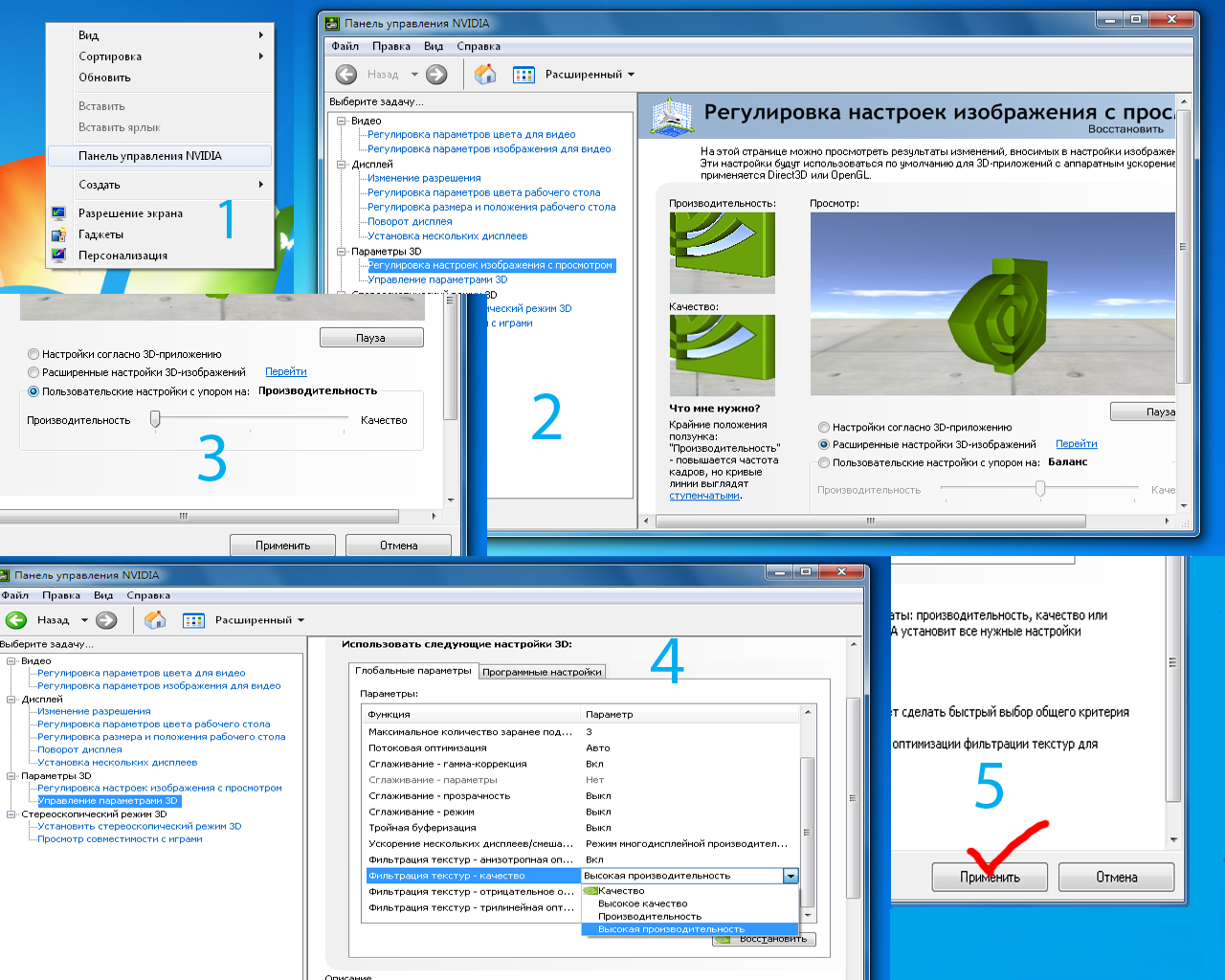Open the Файл menu in window 2
Image resolution: width=1225 pixels, height=980 pixels.
point(345,46)
